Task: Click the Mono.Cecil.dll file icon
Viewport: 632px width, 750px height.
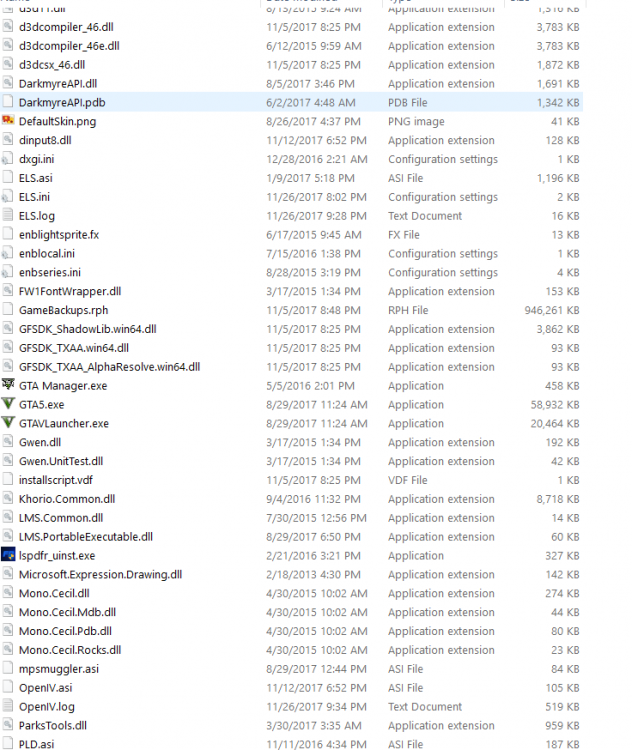Action: pyautogui.click(x=8, y=593)
